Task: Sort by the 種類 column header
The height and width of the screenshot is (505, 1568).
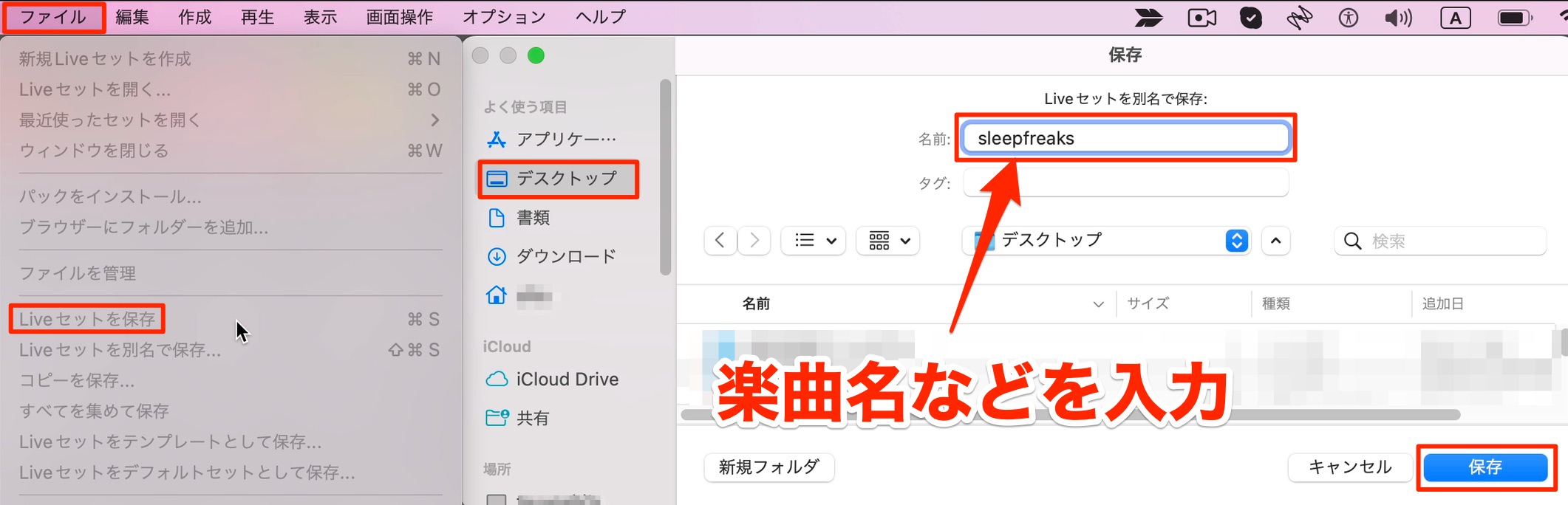Action: [x=1276, y=303]
